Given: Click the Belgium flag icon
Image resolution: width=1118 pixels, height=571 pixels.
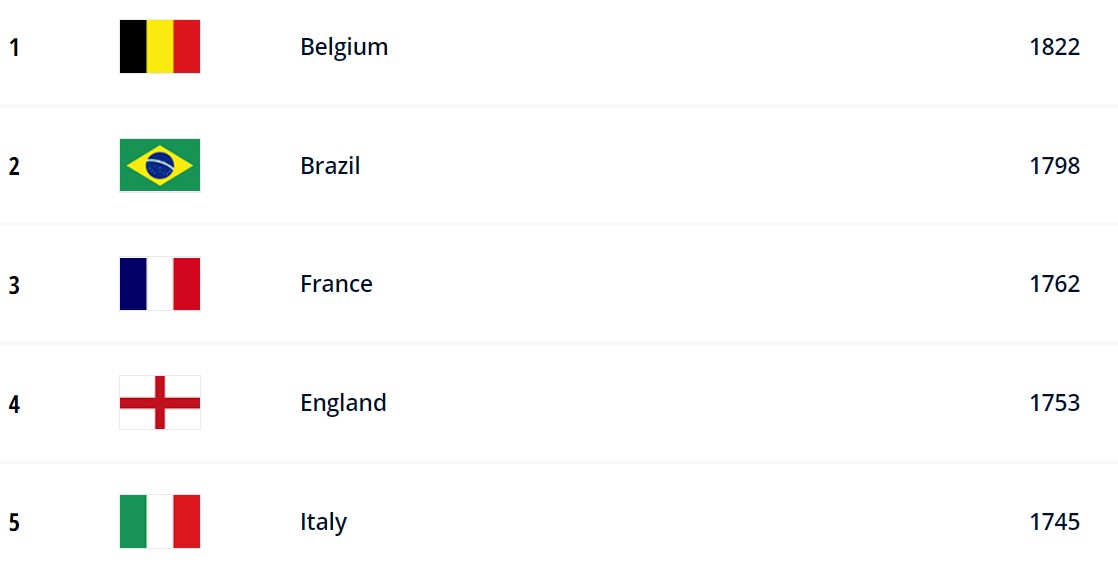Looking at the screenshot, I should point(160,46).
